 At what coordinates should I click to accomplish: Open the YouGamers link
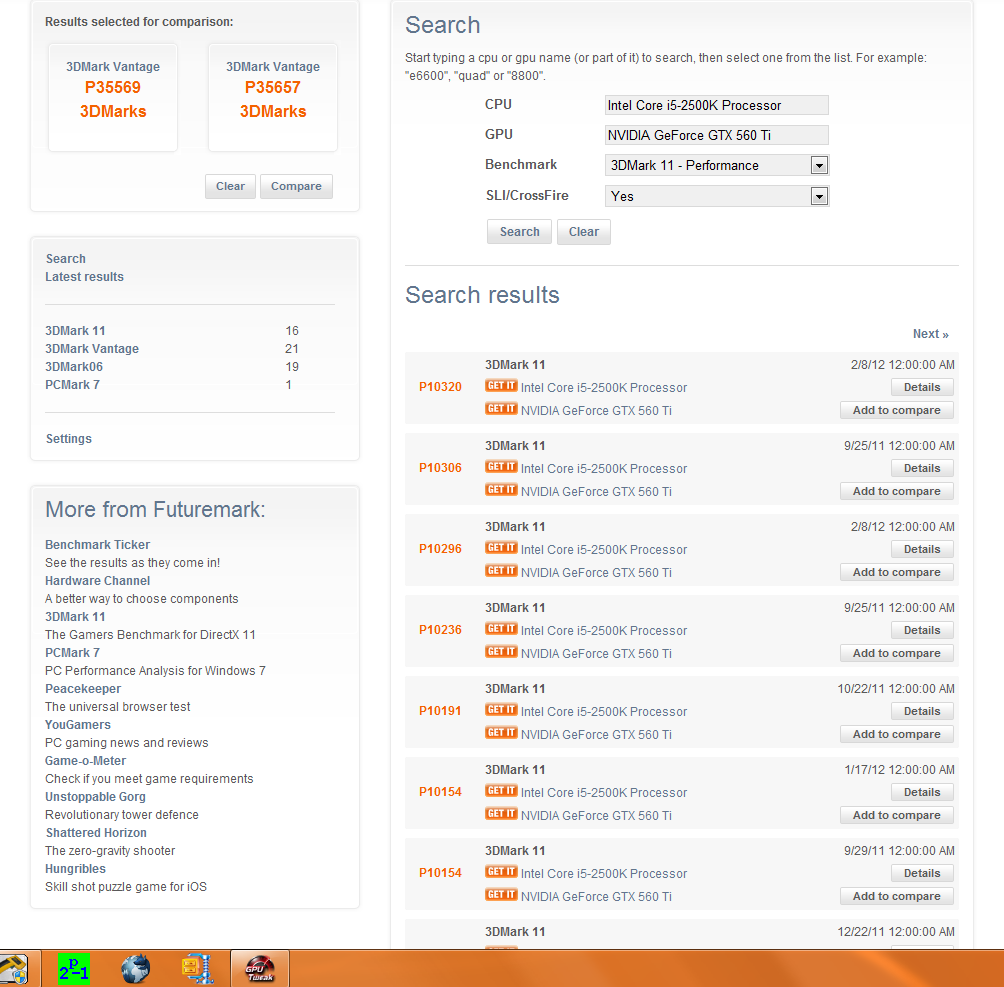[77, 724]
